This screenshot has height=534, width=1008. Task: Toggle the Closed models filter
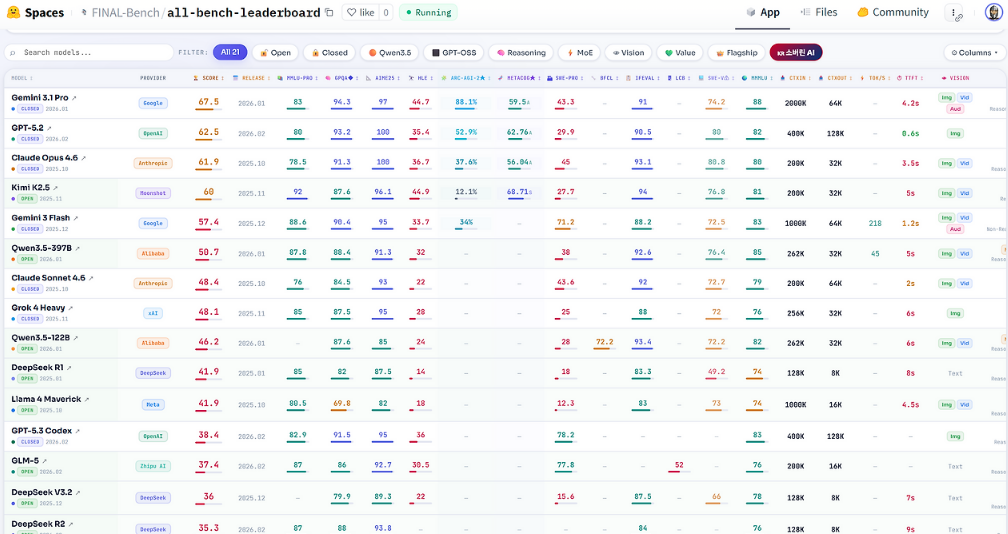(329, 53)
